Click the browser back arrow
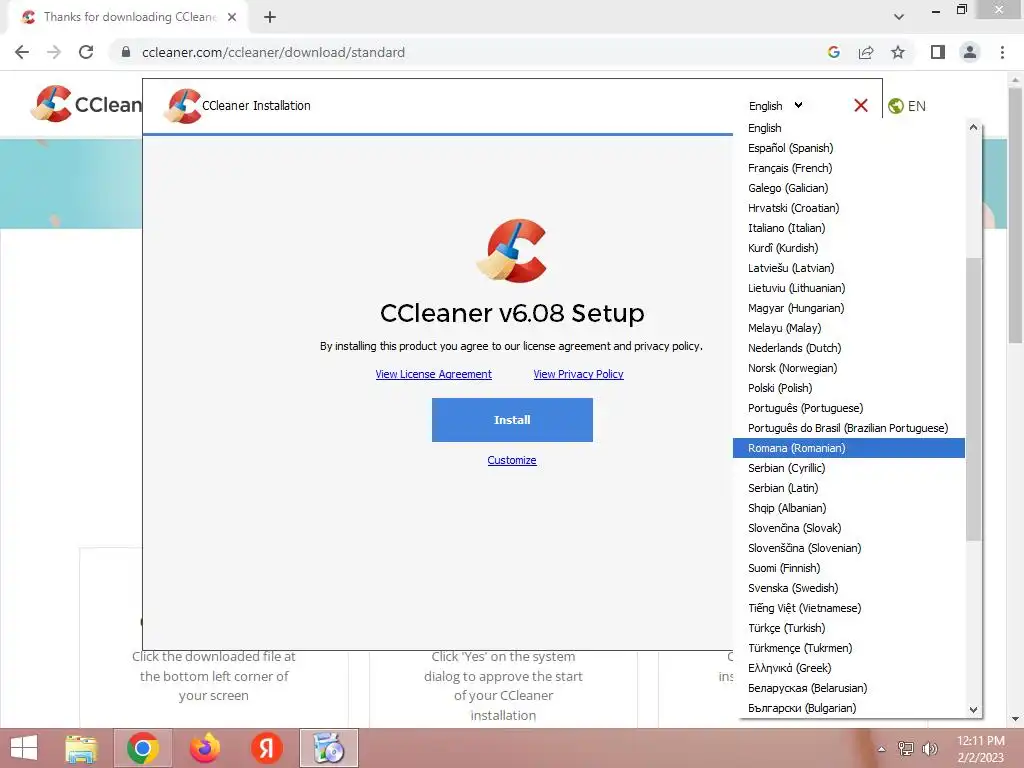1024x768 pixels. 22,52
